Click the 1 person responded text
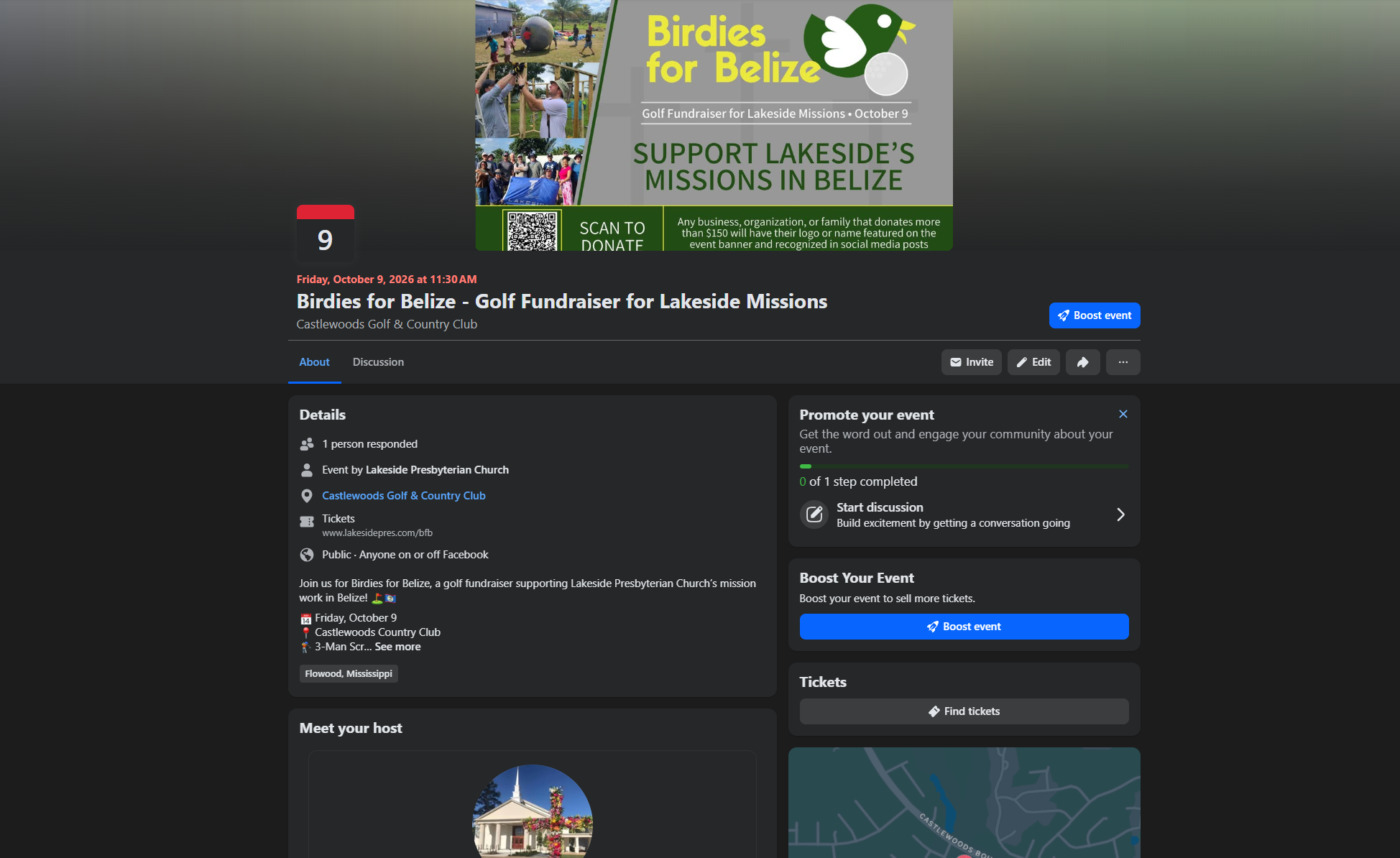Image resolution: width=1400 pixels, height=858 pixels. [x=369, y=444]
